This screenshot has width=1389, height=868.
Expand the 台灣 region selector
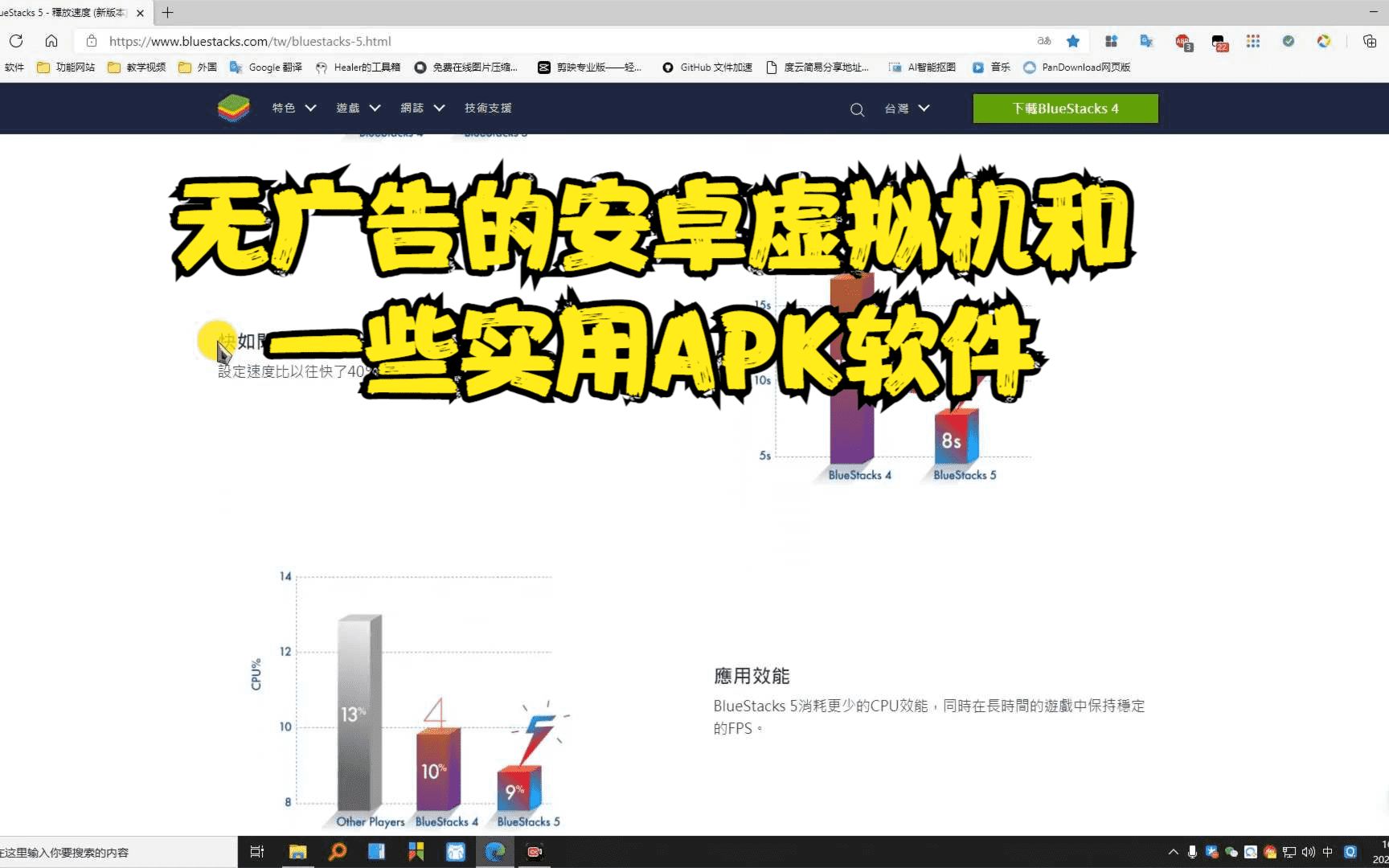(x=908, y=108)
